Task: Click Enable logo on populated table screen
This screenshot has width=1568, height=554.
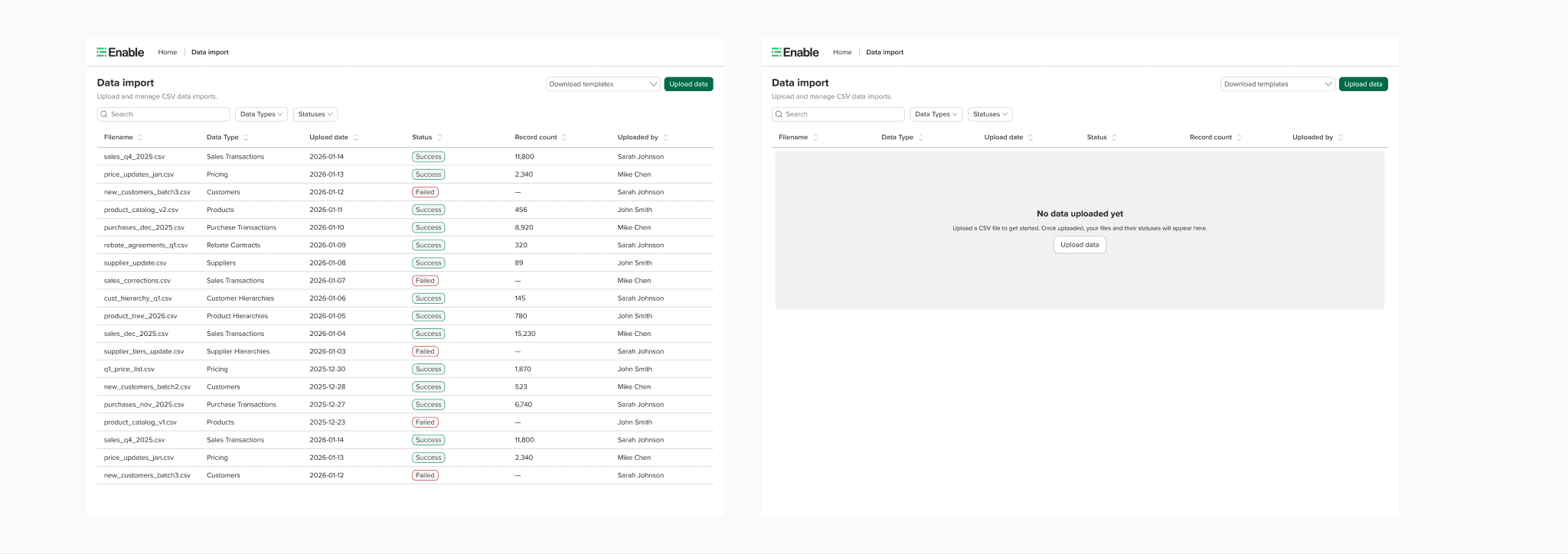Action: pyautogui.click(x=120, y=52)
